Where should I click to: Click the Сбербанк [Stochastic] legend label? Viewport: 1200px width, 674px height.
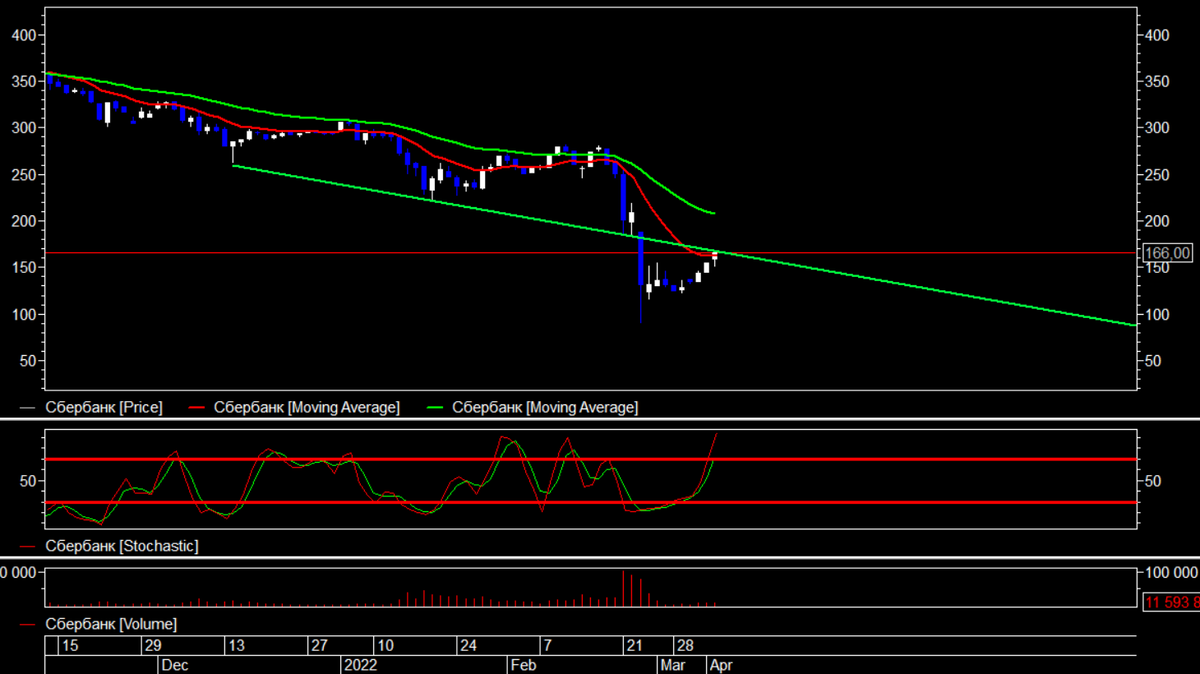(x=122, y=546)
